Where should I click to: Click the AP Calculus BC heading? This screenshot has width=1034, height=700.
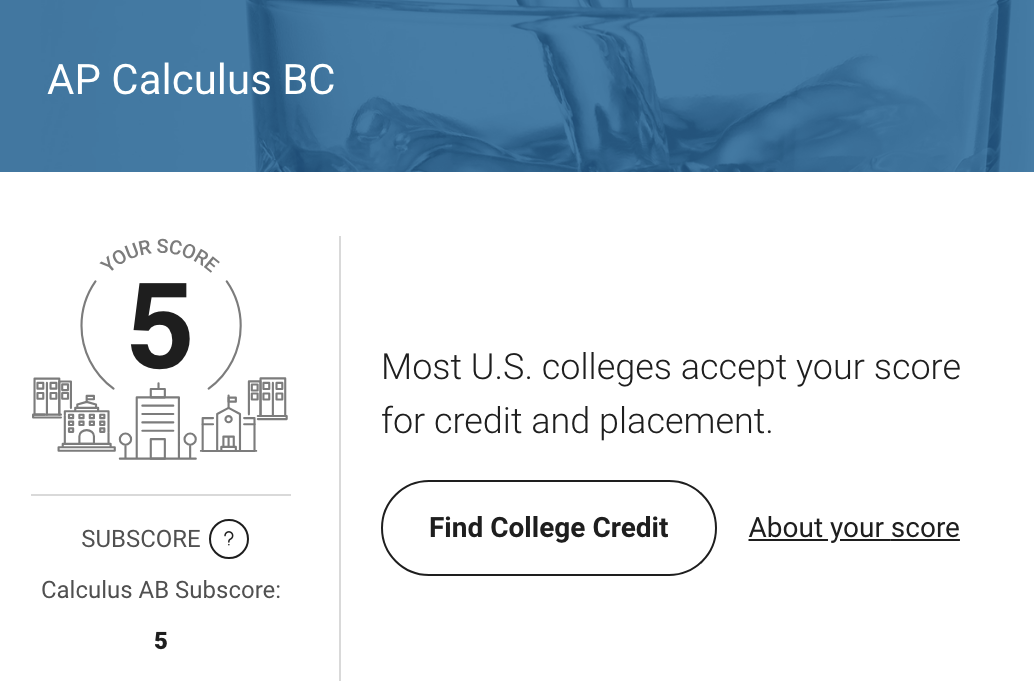(x=191, y=81)
